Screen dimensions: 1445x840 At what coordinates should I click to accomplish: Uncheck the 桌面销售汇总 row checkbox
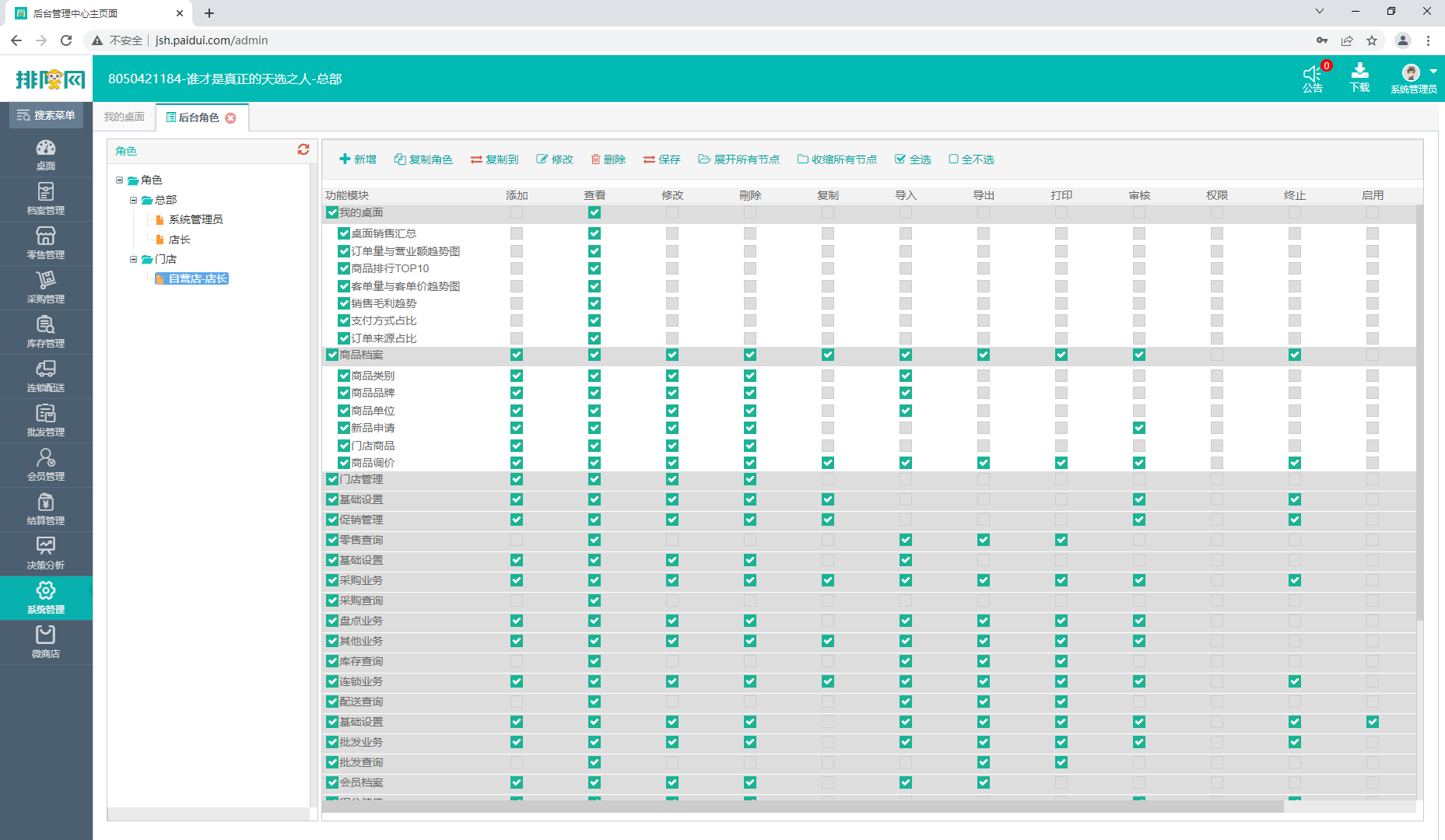(344, 233)
